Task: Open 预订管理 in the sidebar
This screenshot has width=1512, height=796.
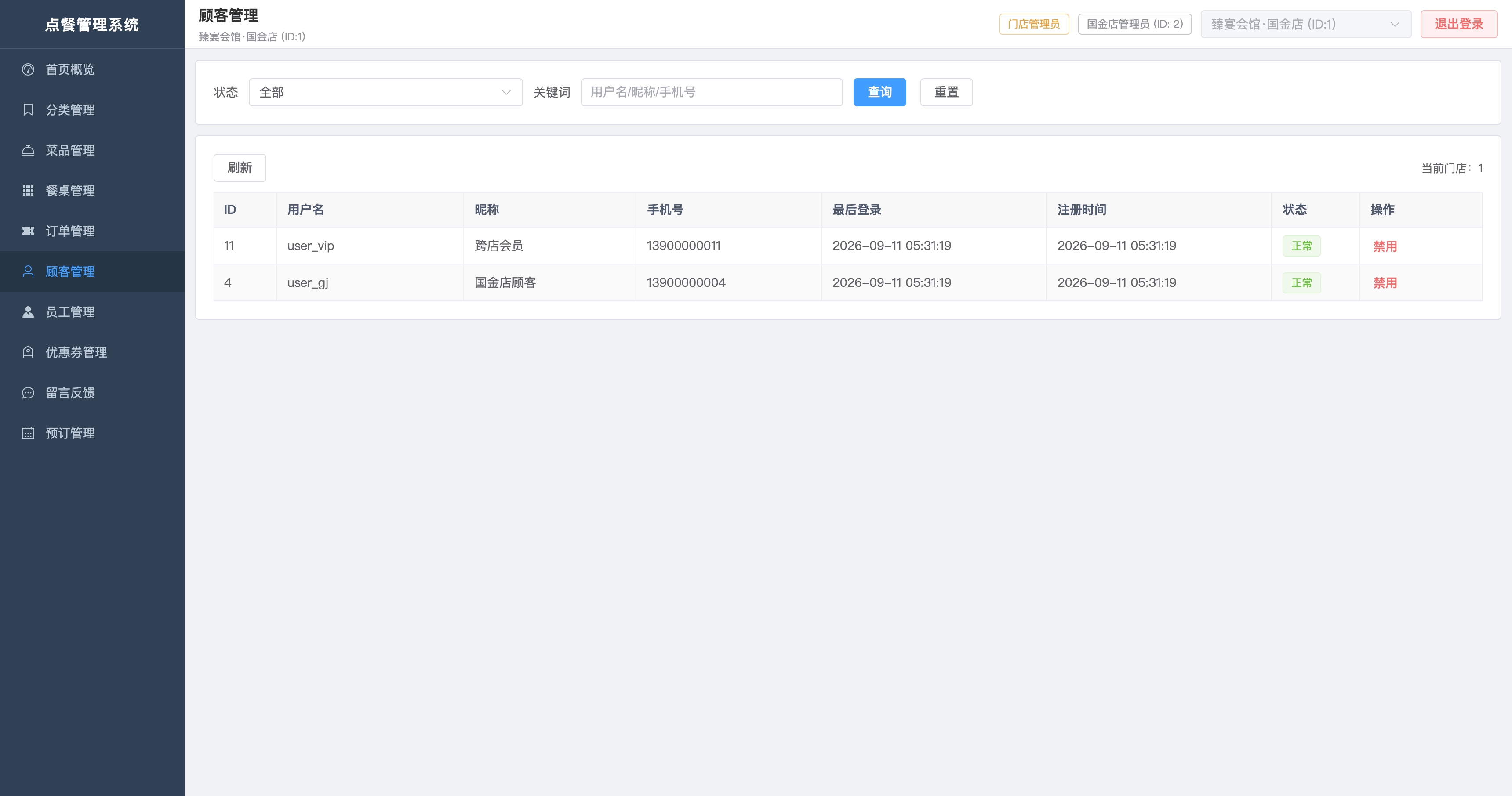Action: [x=92, y=433]
